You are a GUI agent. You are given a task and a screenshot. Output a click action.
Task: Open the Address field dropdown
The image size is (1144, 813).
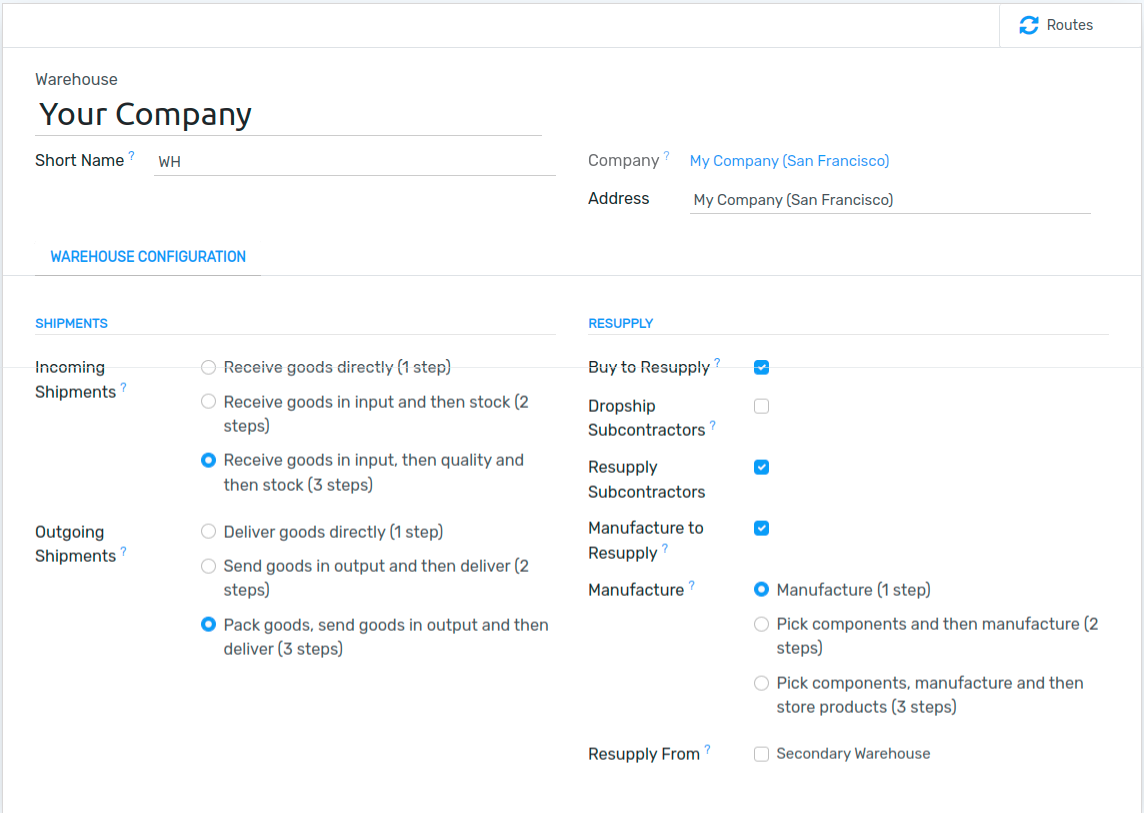tap(890, 200)
